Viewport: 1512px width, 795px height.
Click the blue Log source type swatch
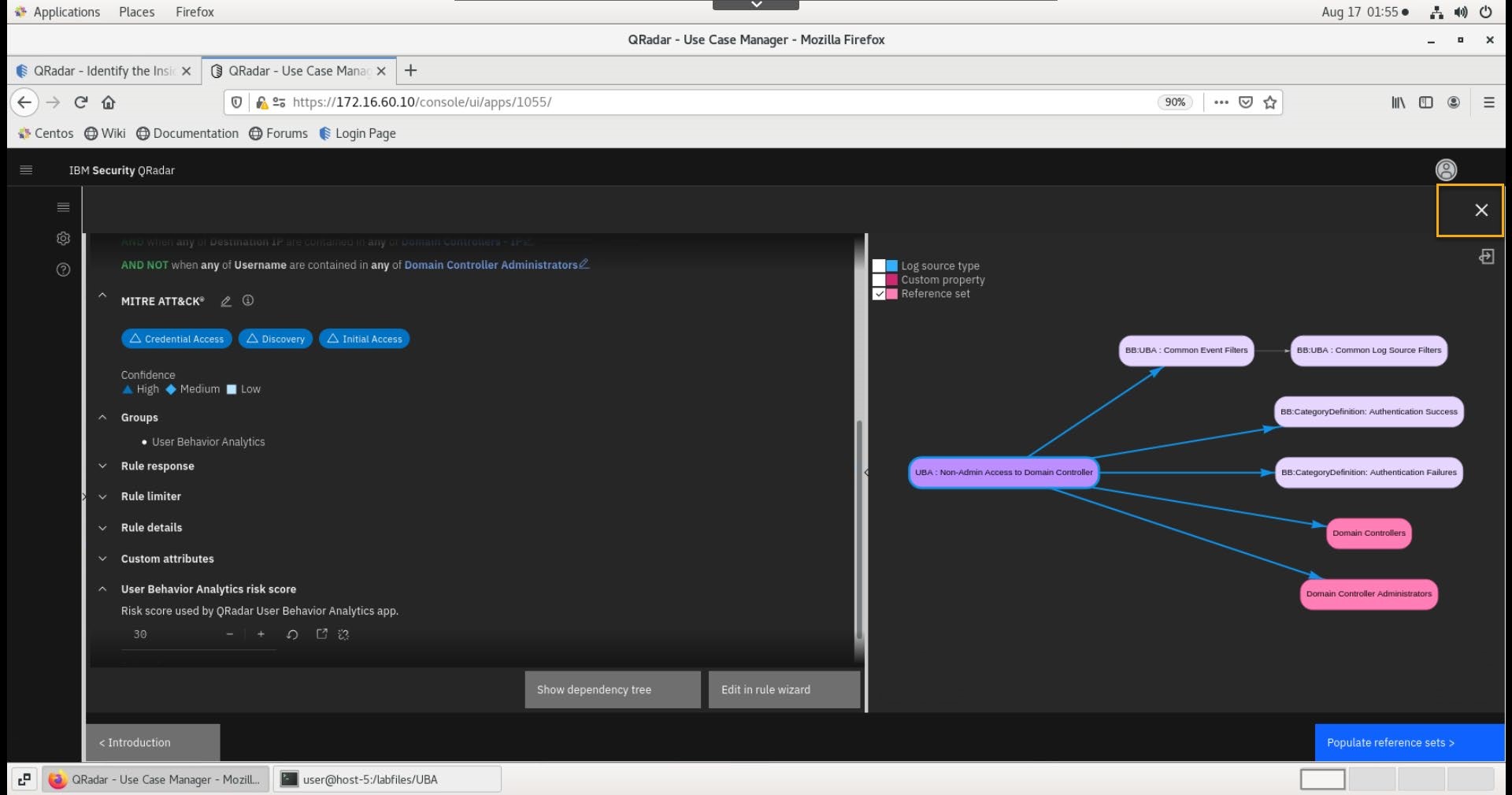click(892, 266)
